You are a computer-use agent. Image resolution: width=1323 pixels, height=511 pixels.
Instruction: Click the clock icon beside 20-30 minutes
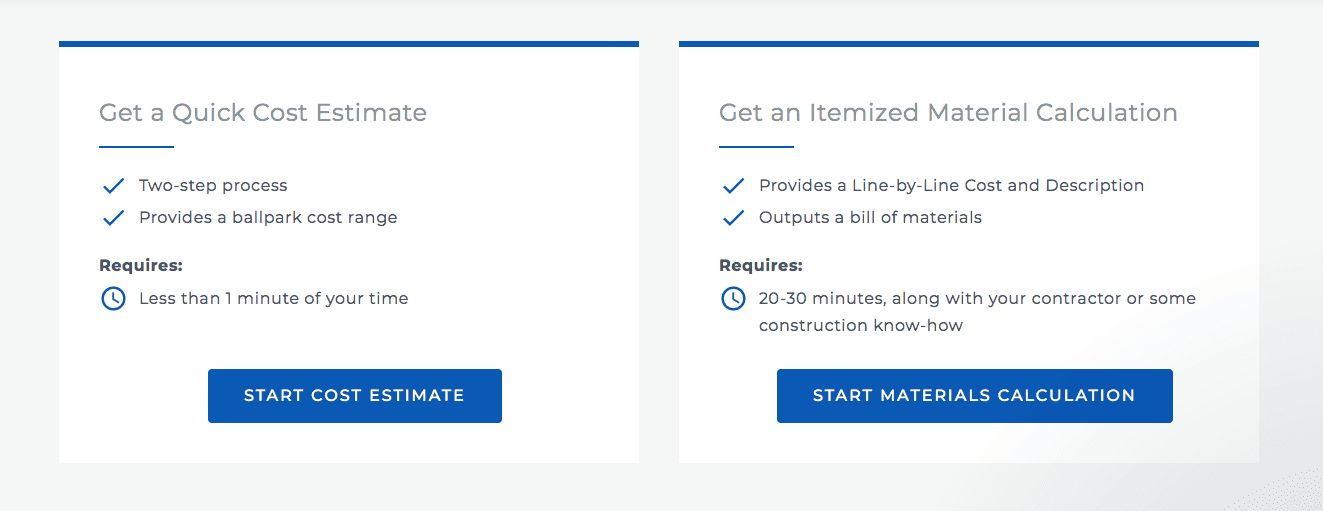coord(733,298)
